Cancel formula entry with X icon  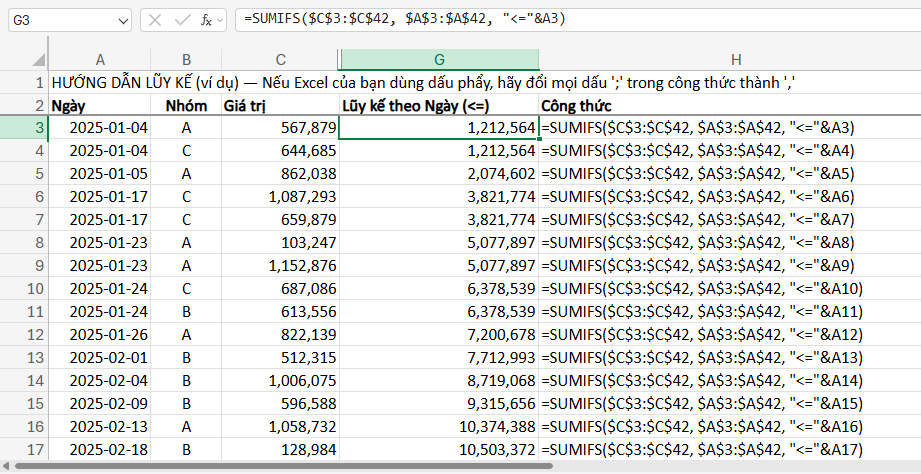coord(155,21)
